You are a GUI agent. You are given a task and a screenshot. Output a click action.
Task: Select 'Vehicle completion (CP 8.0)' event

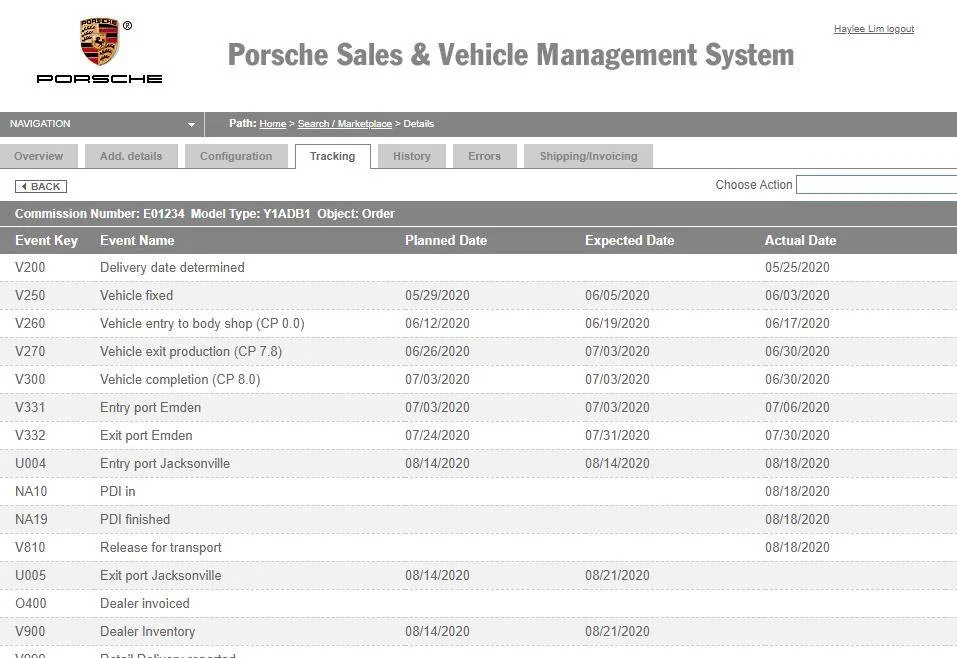coord(180,380)
